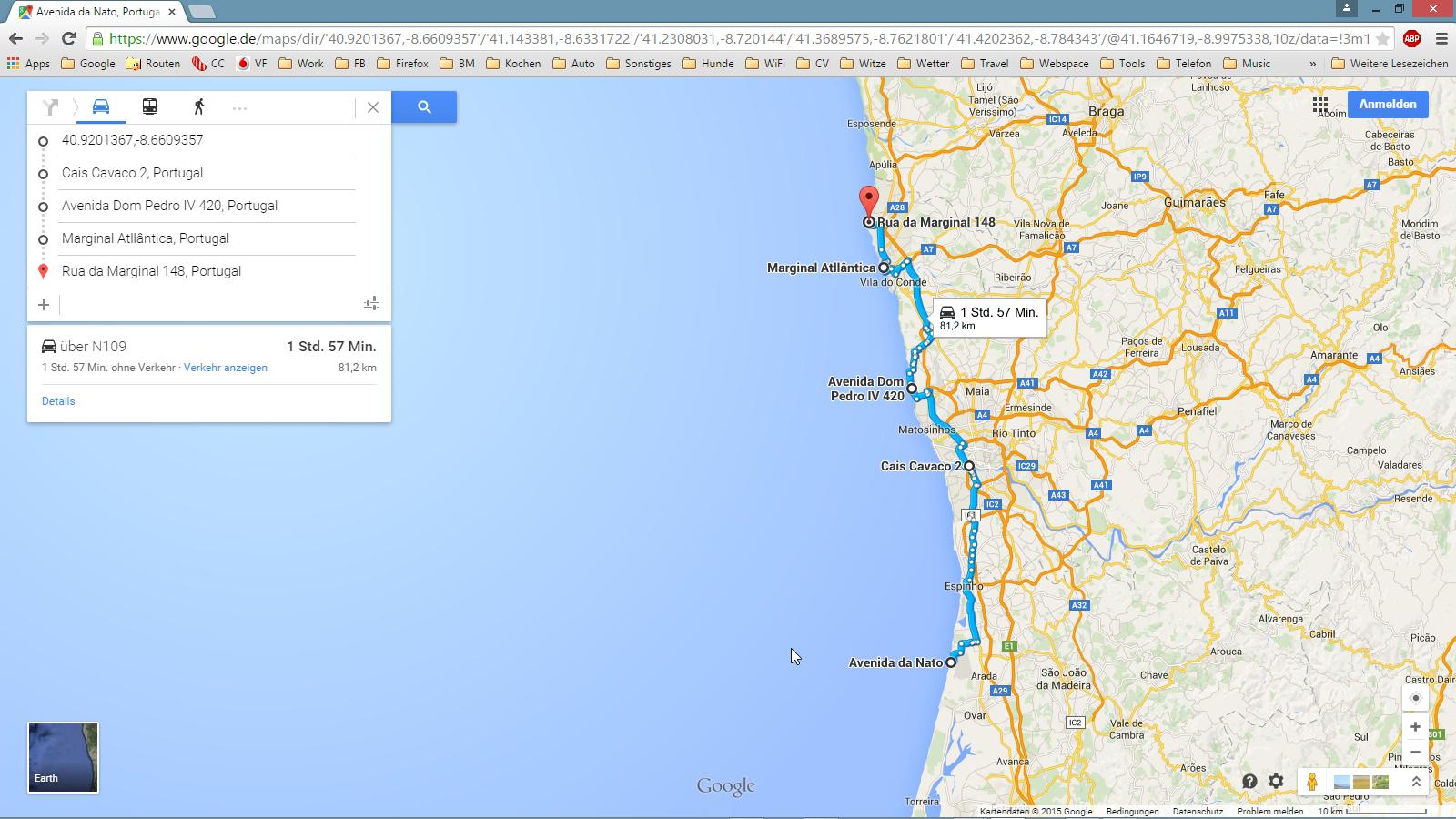Image resolution: width=1456 pixels, height=819 pixels.
Task: Open the Chrome profile user icon
Action: coord(1346,8)
